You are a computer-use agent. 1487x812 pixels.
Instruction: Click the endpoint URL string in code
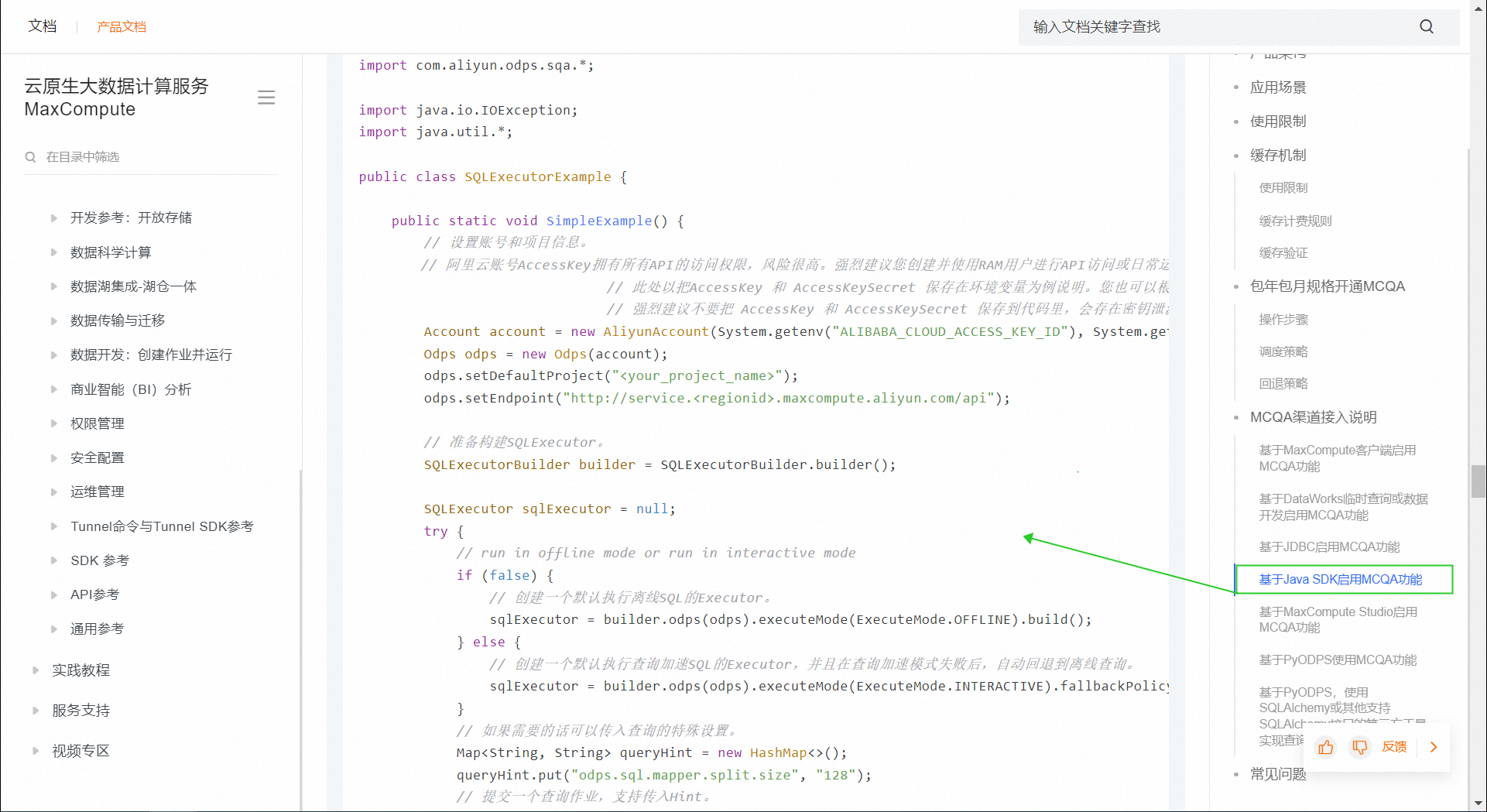pyautogui.click(x=779, y=398)
